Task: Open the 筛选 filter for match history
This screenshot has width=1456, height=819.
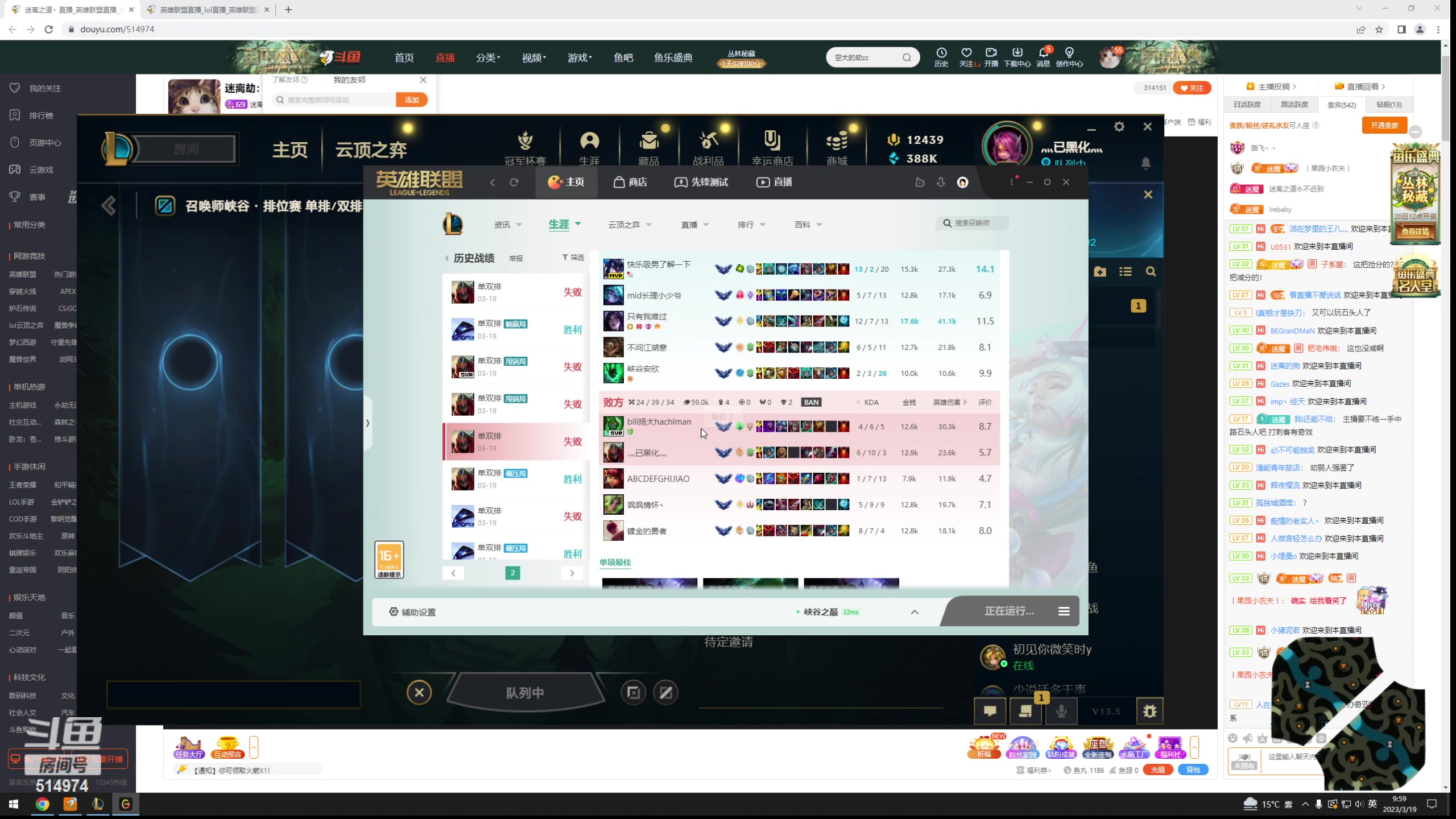Action: pyautogui.click(x=573, y=258)
